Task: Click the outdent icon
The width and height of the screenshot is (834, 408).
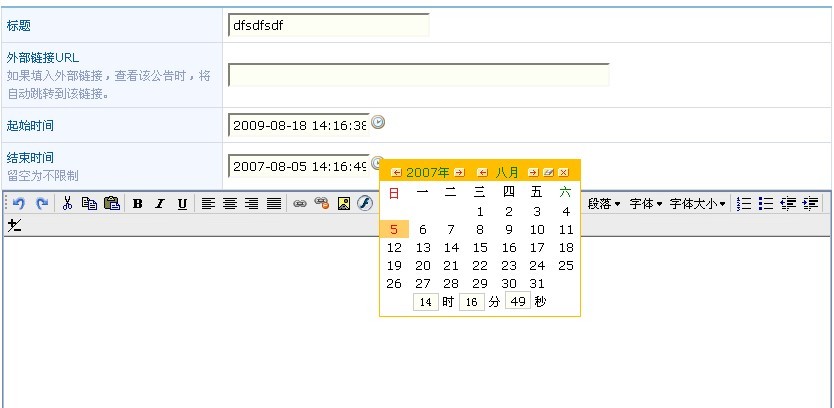Action: (x=788, y=204)
